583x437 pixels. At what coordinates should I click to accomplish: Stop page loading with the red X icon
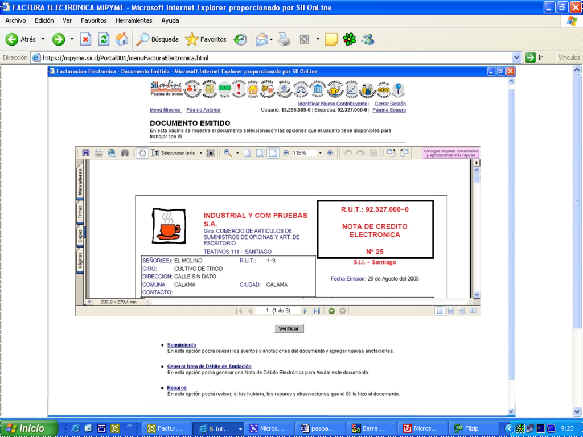point(86,39)
